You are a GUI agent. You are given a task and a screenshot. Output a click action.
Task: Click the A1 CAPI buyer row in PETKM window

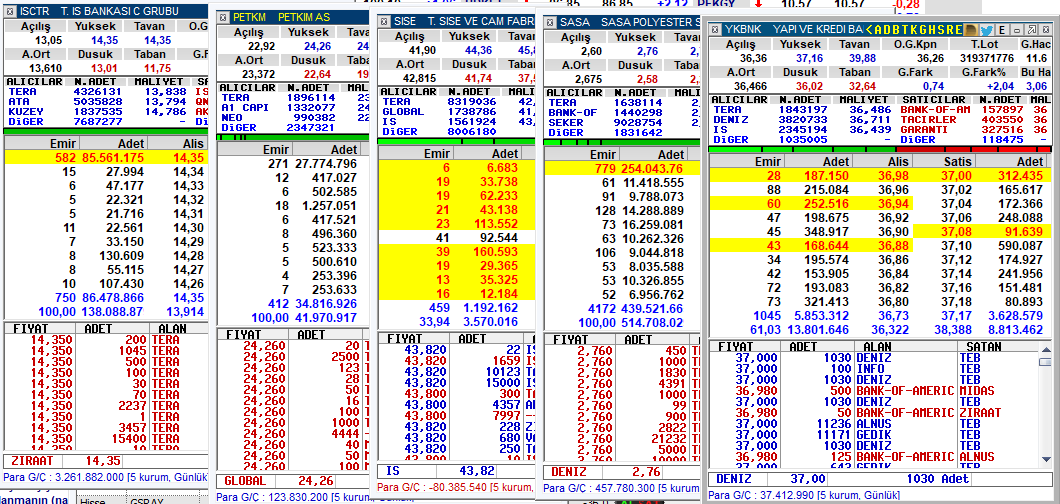click(295, 107)
